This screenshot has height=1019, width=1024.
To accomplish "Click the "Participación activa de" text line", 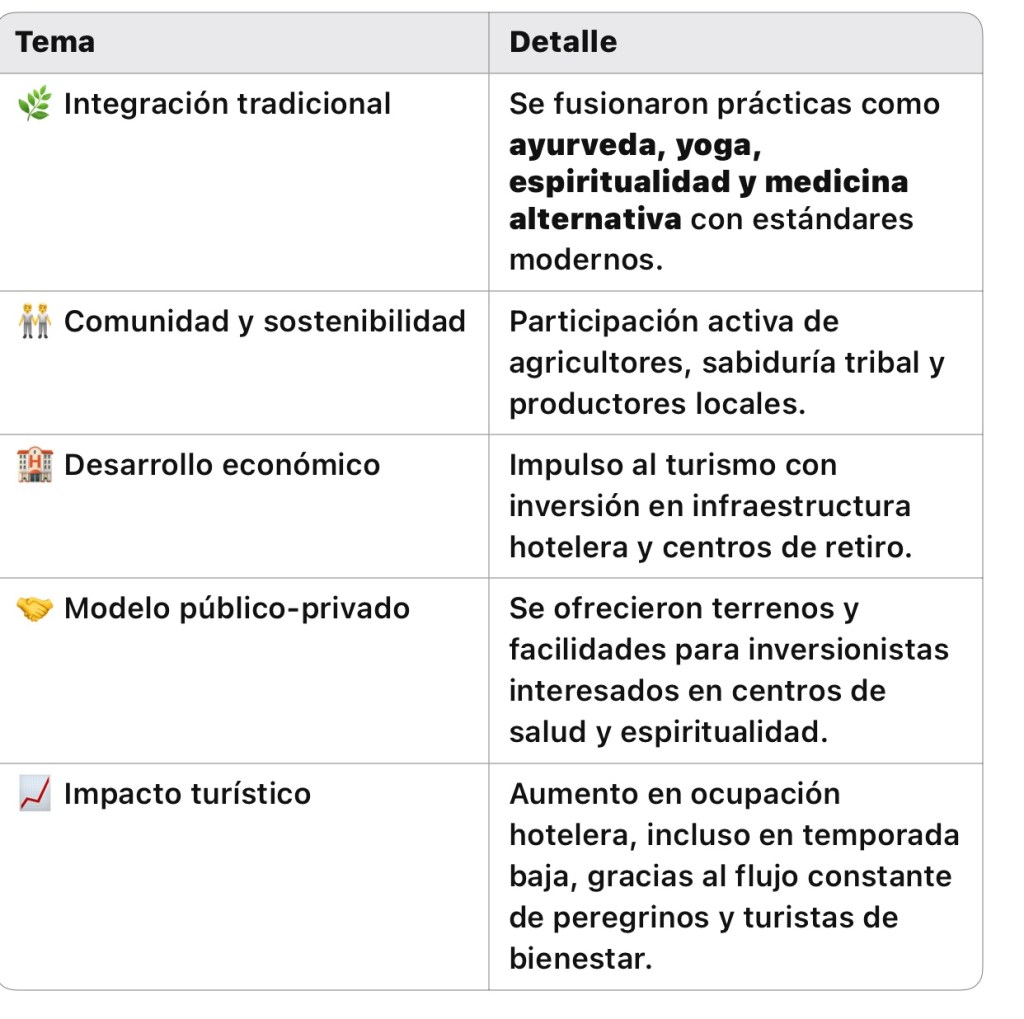I will tap(673, 322).
